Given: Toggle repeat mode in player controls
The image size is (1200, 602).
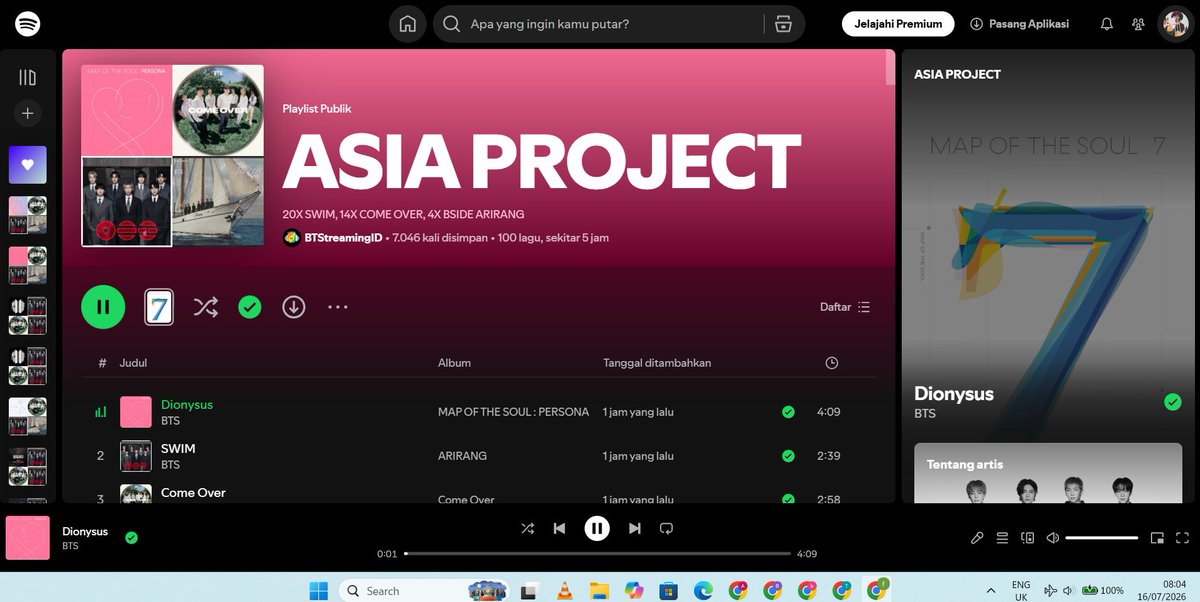Looking at the screenshot, I should coord(667,528).
